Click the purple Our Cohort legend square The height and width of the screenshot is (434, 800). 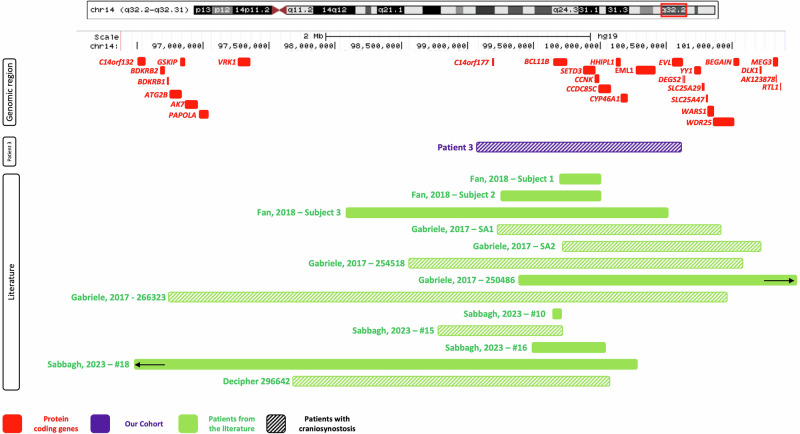[x=98, y=422]
